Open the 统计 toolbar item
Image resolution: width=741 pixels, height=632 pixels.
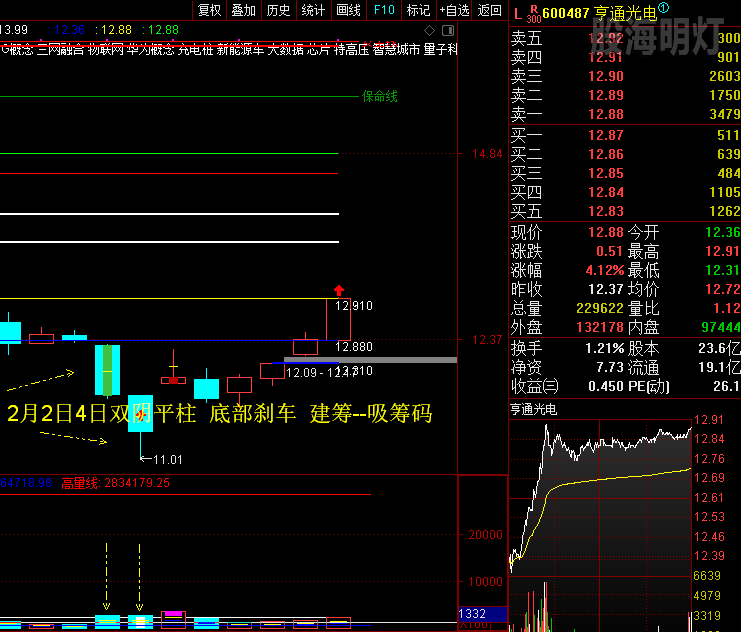click(313, 10)
